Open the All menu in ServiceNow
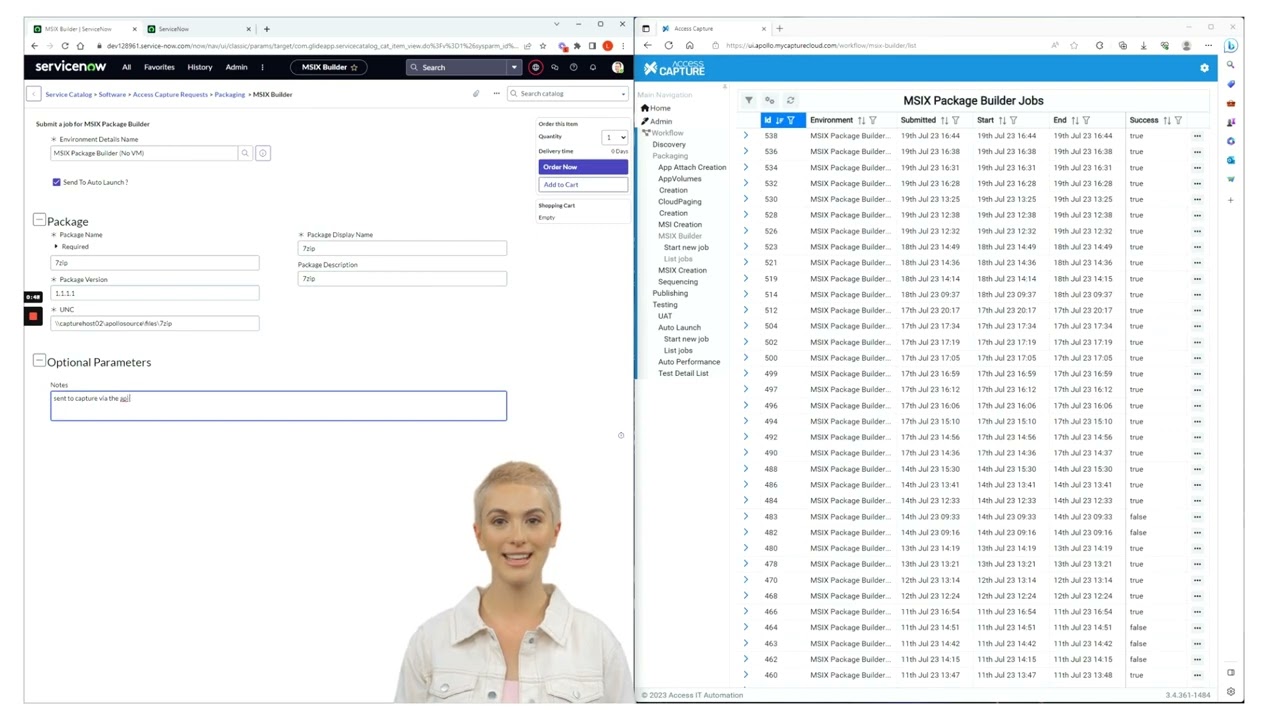 [127, 67]
